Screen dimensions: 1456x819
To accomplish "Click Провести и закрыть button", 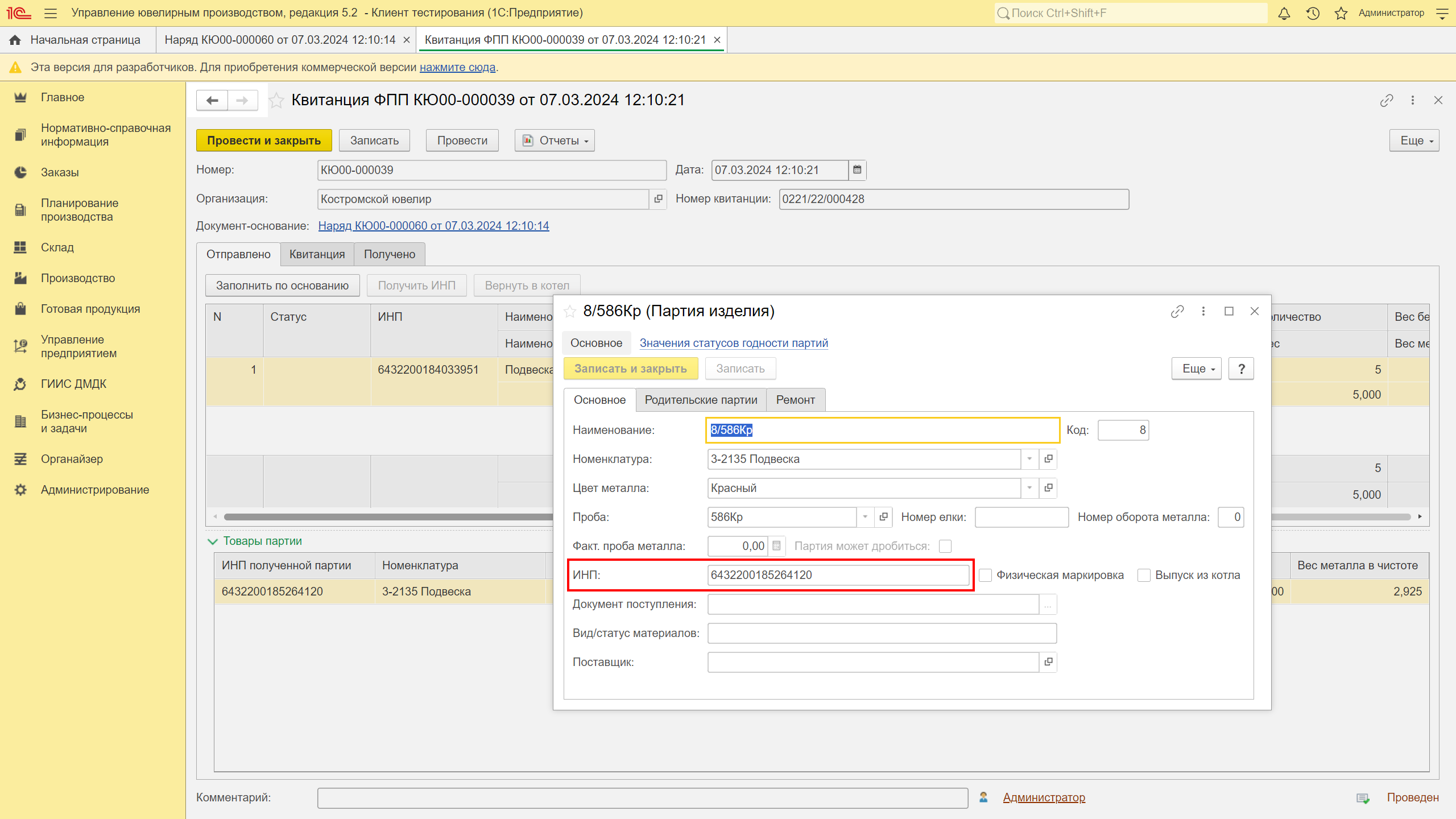I will [264, 140].
